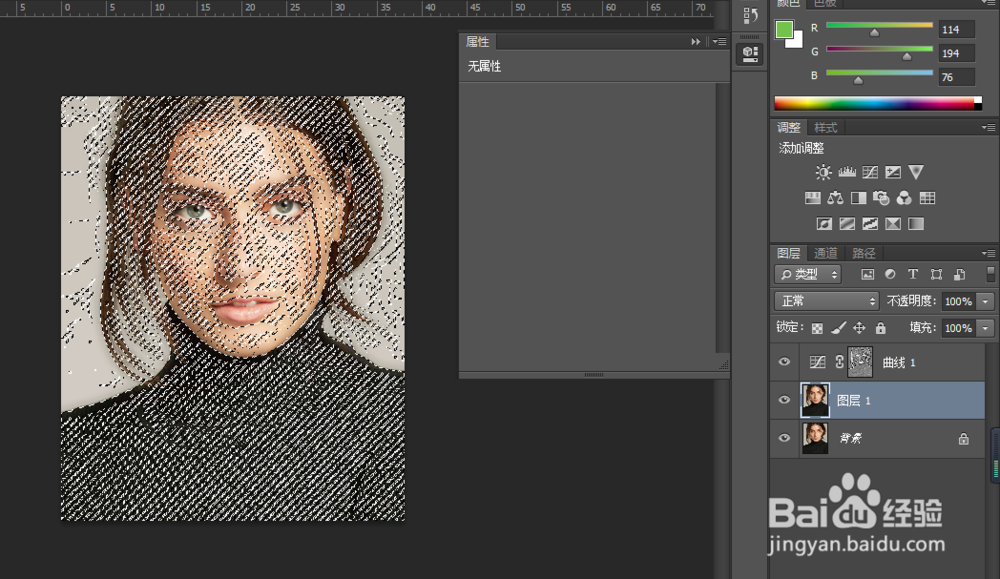This screenshot has width=1000, height=579.
Task: Add a Hue/Saturation adjustment
Action: coord(812,198)
